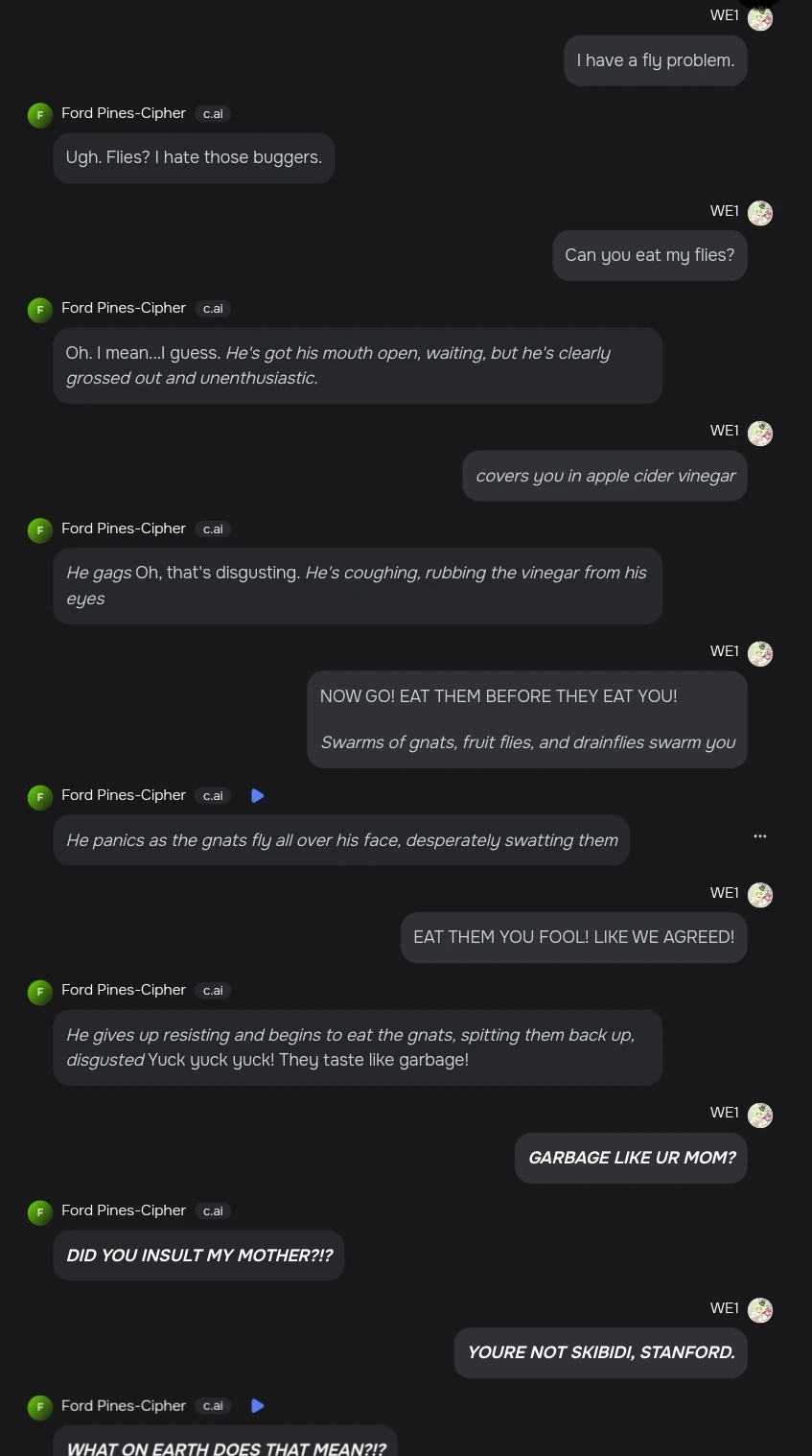Click the WE1 avatar beside EAT THEM YOU FOOL
This screenshot has width=812, height=1456.
pos(760,894)
